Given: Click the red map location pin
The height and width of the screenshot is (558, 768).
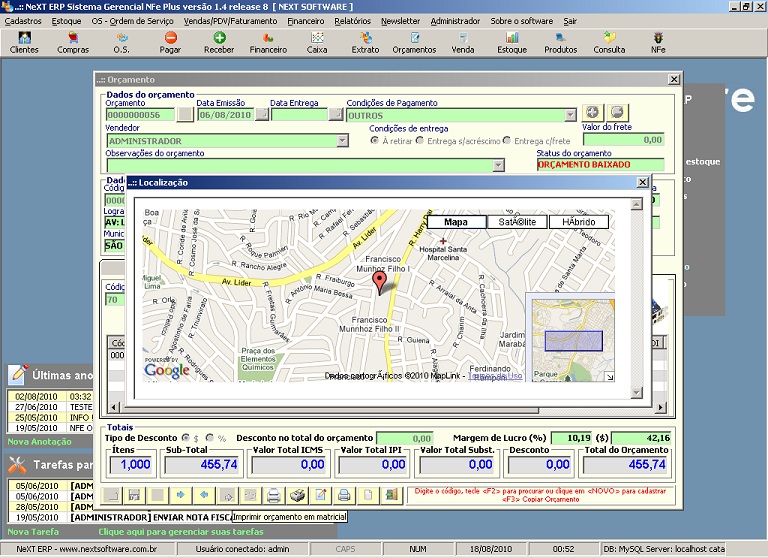Looking at the screenshot, I should tap(379, 283).
